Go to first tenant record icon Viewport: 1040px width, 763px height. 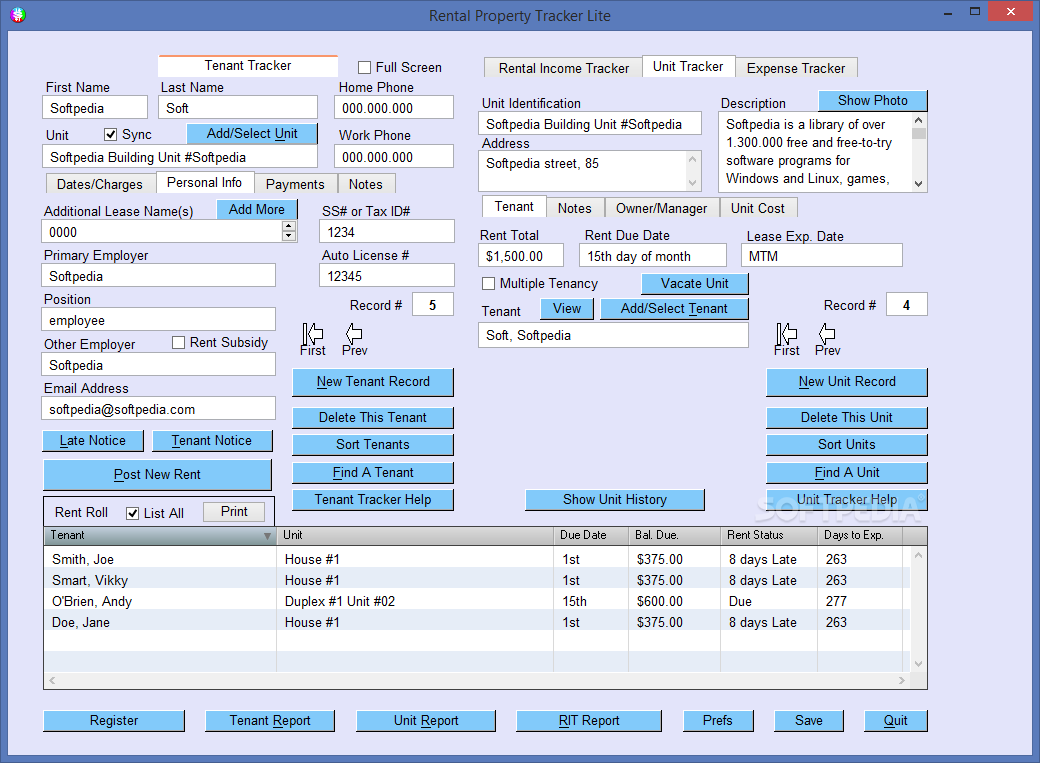312,333
